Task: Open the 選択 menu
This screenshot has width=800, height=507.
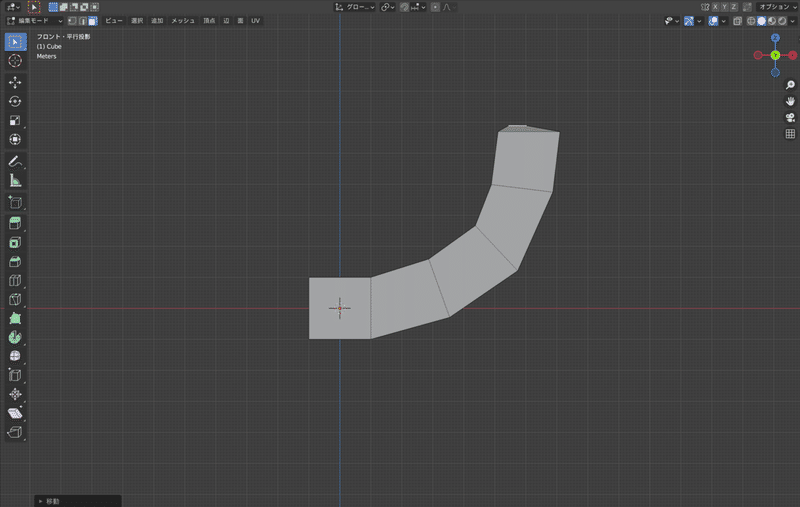Action: 137,21
